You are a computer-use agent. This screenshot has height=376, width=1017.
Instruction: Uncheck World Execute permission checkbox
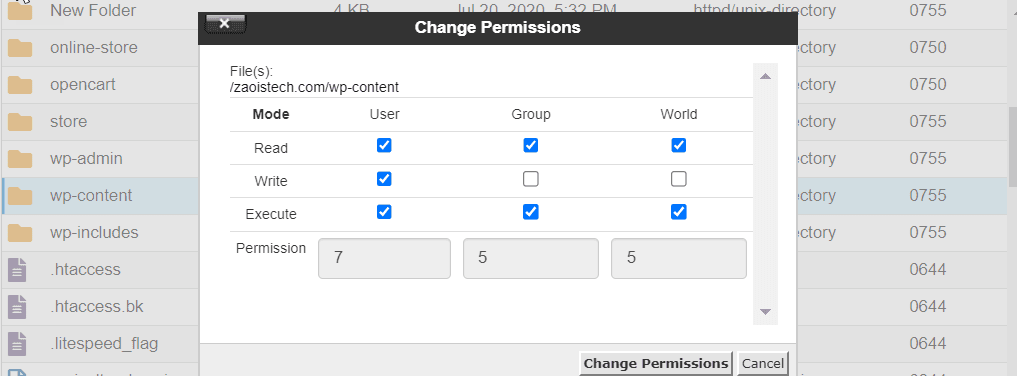point(678,212)
